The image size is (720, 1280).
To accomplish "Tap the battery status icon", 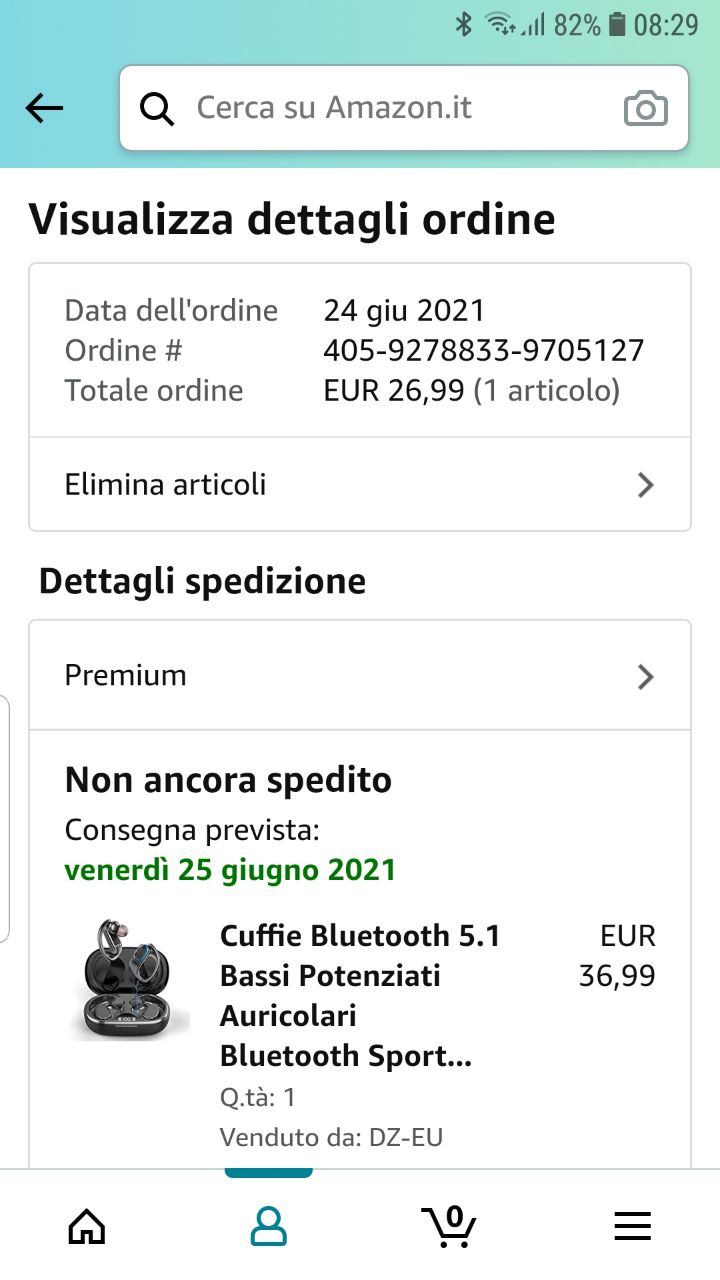I will 618,24.
